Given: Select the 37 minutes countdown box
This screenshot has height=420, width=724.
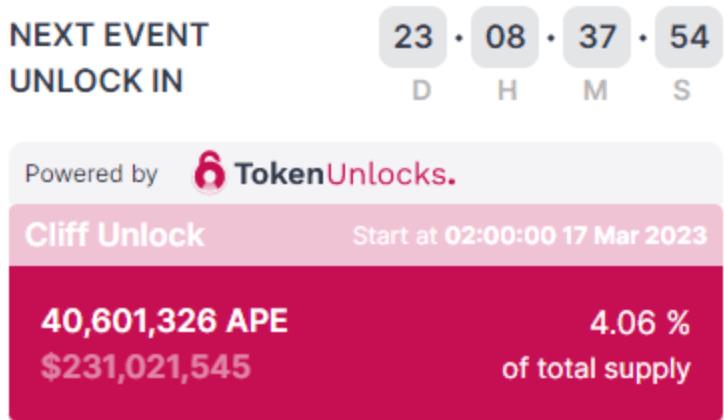Looking at the screenshot, I should coord(597,37).
